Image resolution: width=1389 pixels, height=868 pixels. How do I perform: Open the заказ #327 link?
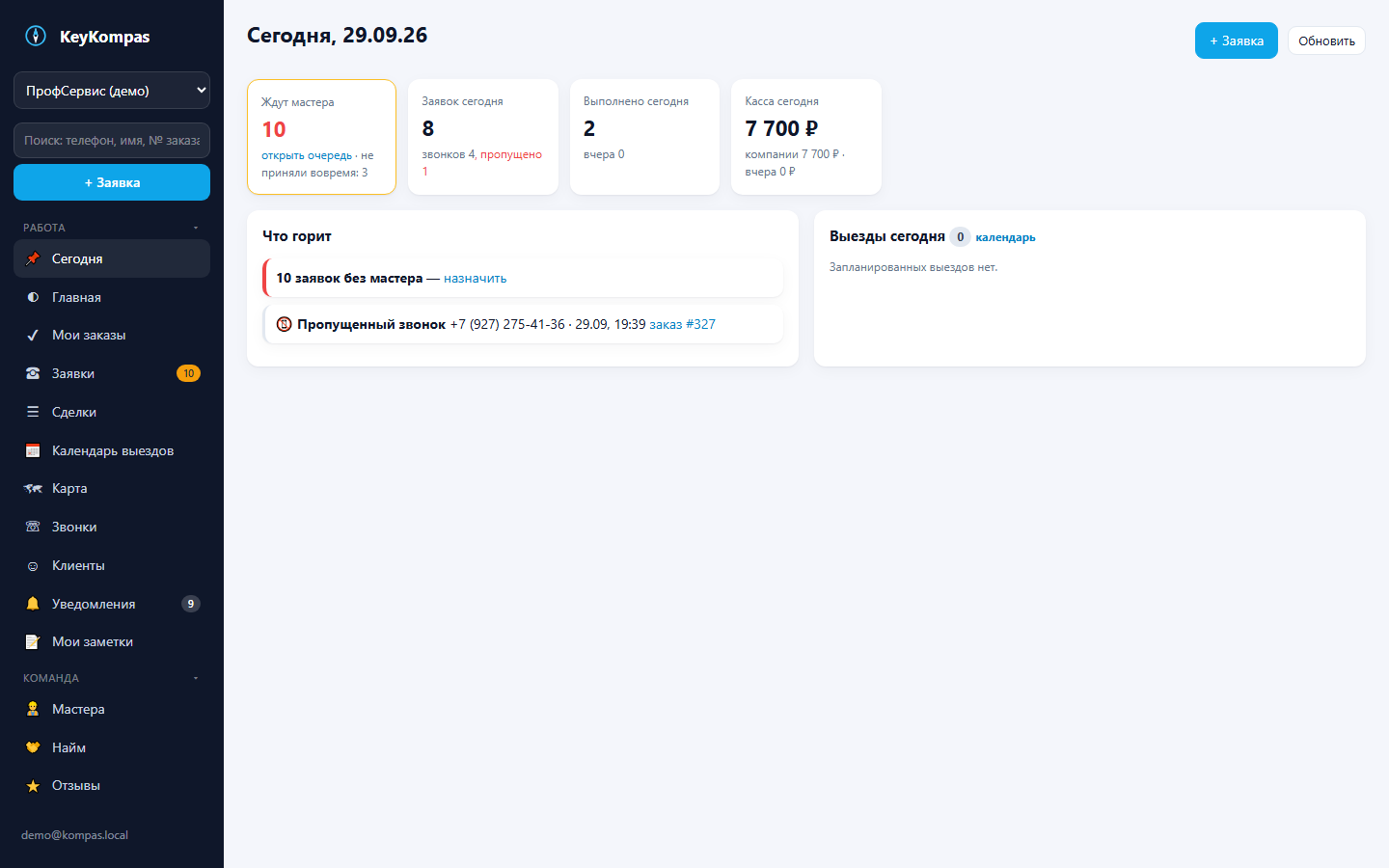click(x=682, y=324)
